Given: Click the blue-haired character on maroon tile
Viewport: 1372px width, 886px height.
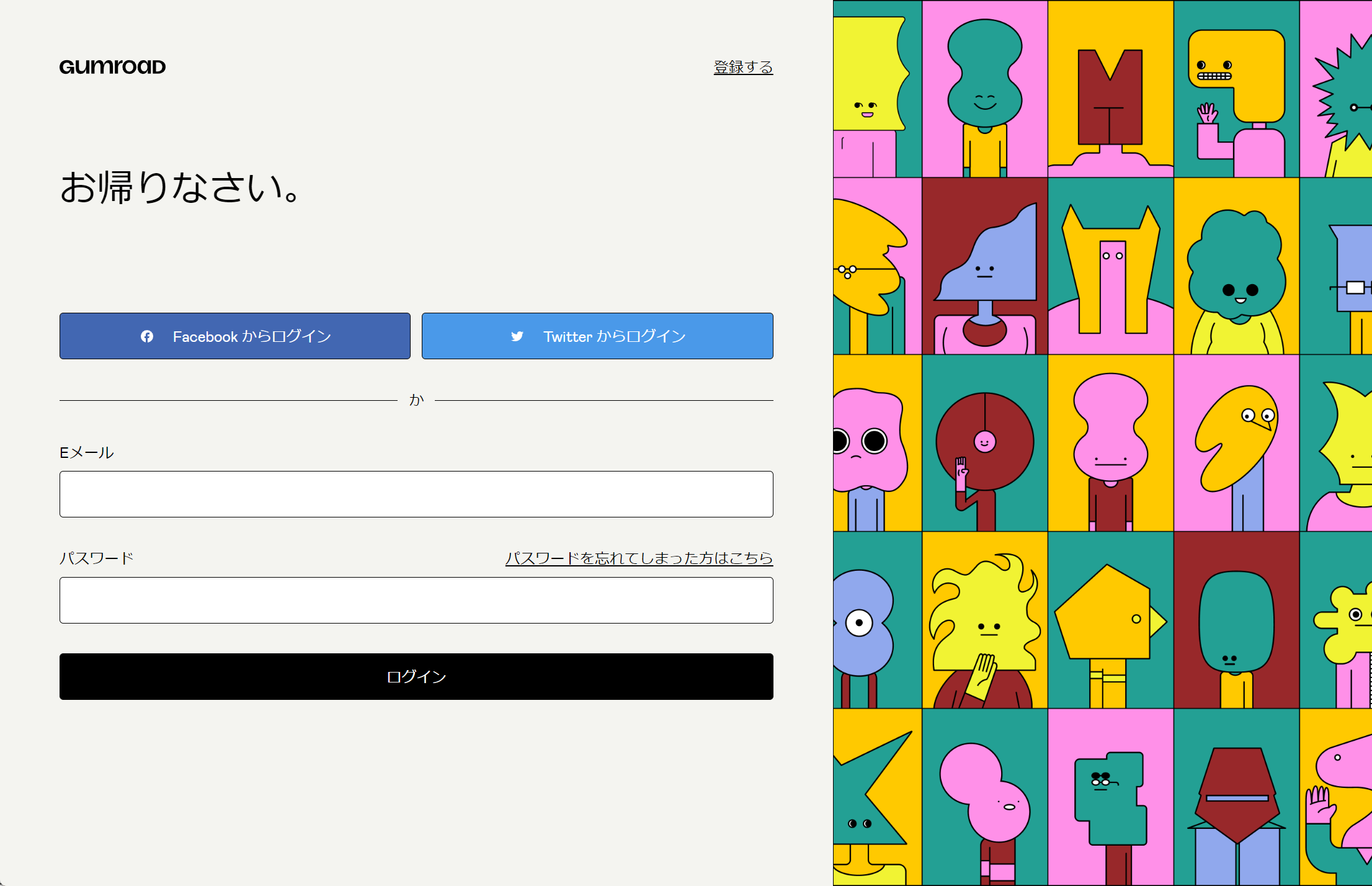Looking at the screenshot, I should 984,266.
